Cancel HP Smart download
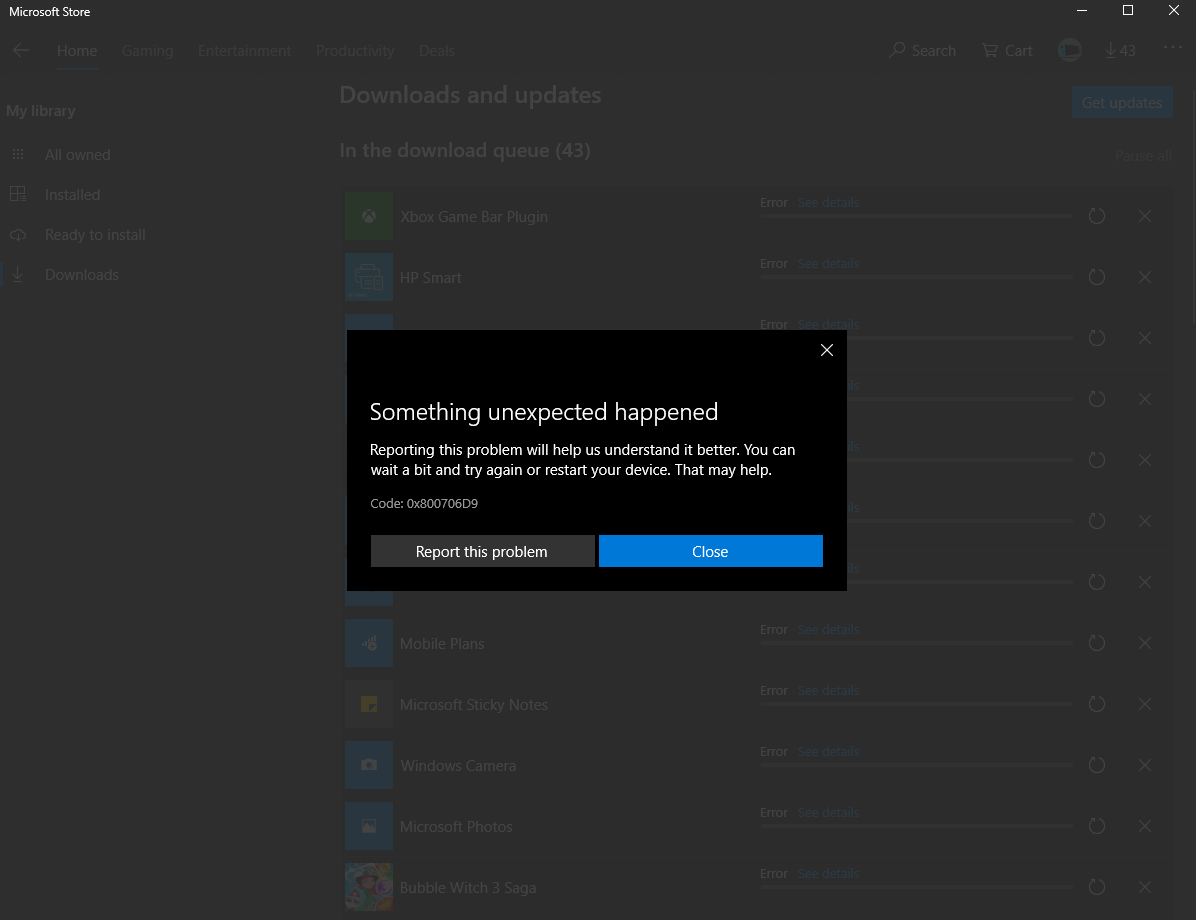Image resolution: width=1196 pixels, height=920 pixels. [1145, 277]
